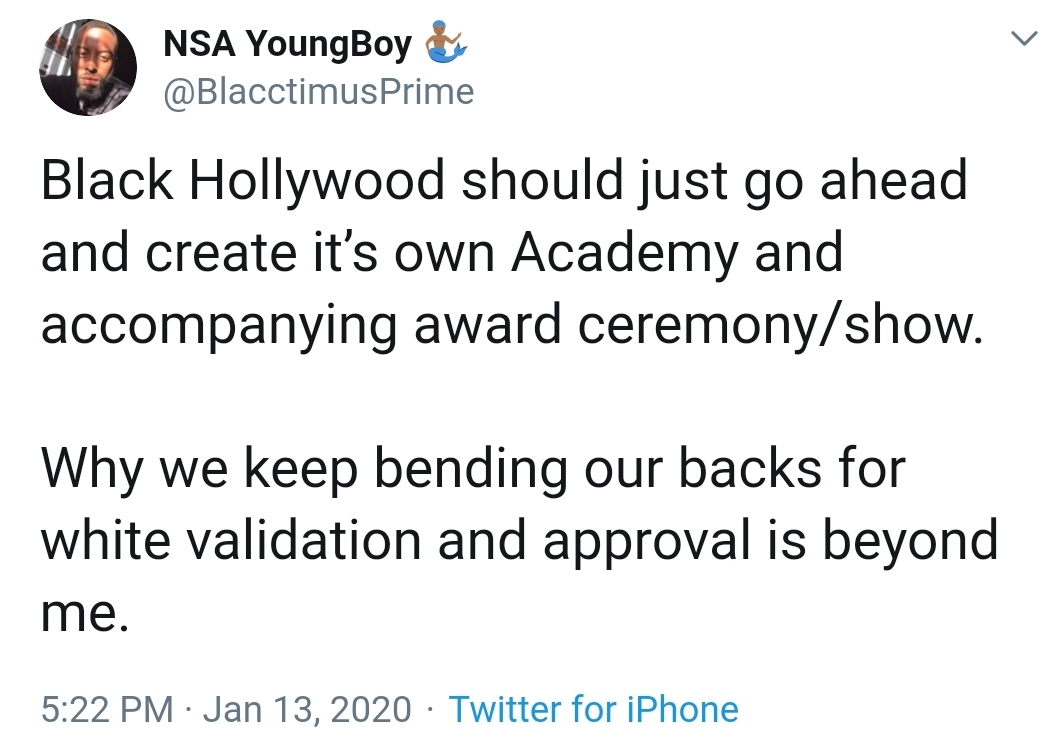Click the 5:22 PM timestamp
Image resolution: width=1055 pixels, height=750 pixels.
tap(107, 710)
